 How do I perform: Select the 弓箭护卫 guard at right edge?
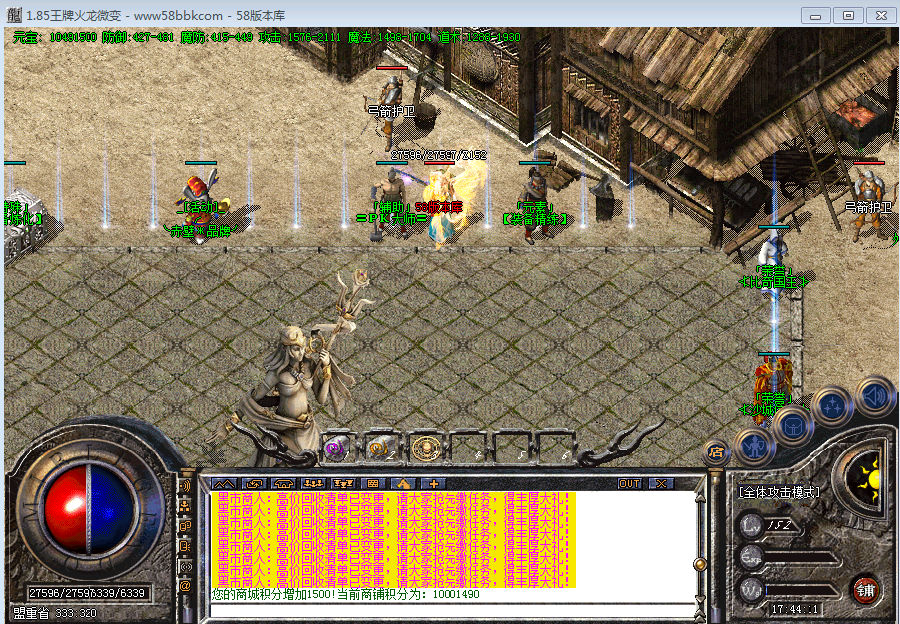point(868,204)
